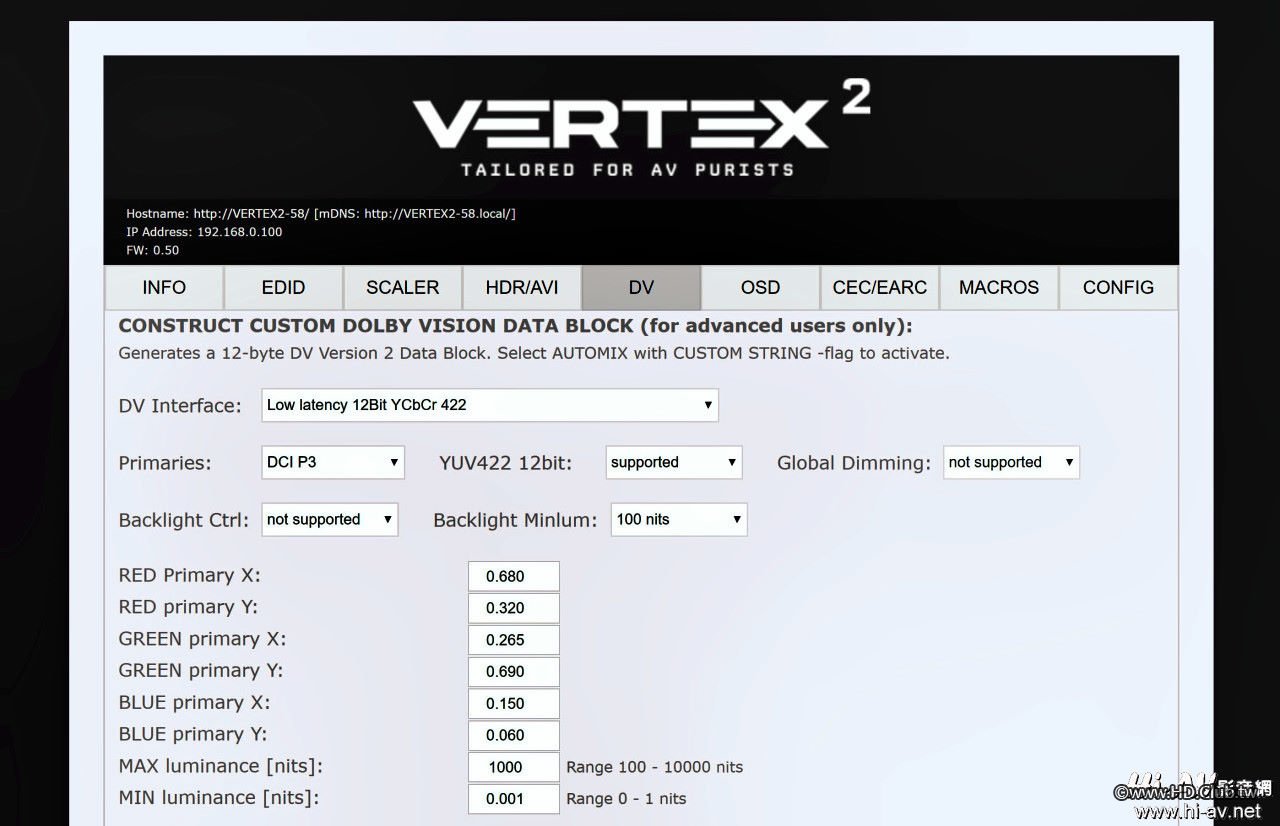Click the 'Global Dimming:' label
Screen dimensions: 1280x826
854,463
